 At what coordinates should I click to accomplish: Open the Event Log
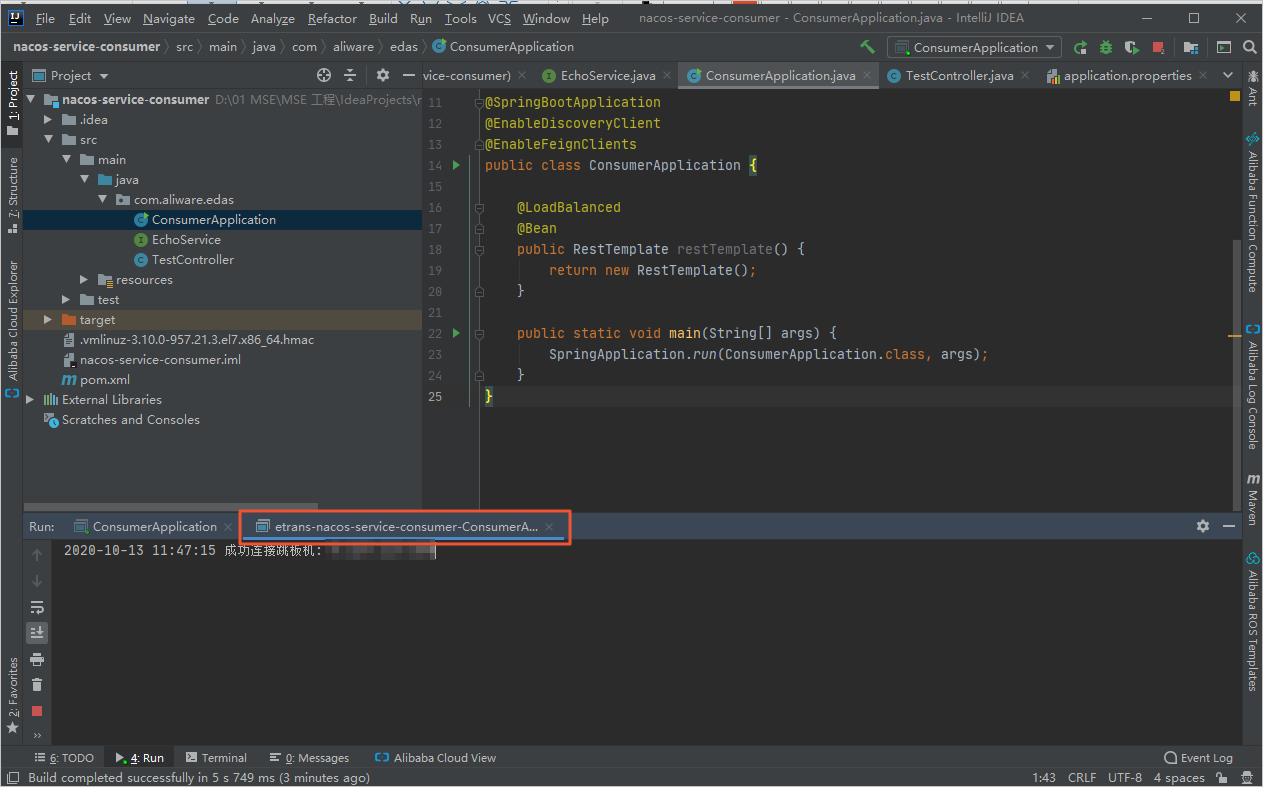pyautogui.click(x=1198, y=758)
